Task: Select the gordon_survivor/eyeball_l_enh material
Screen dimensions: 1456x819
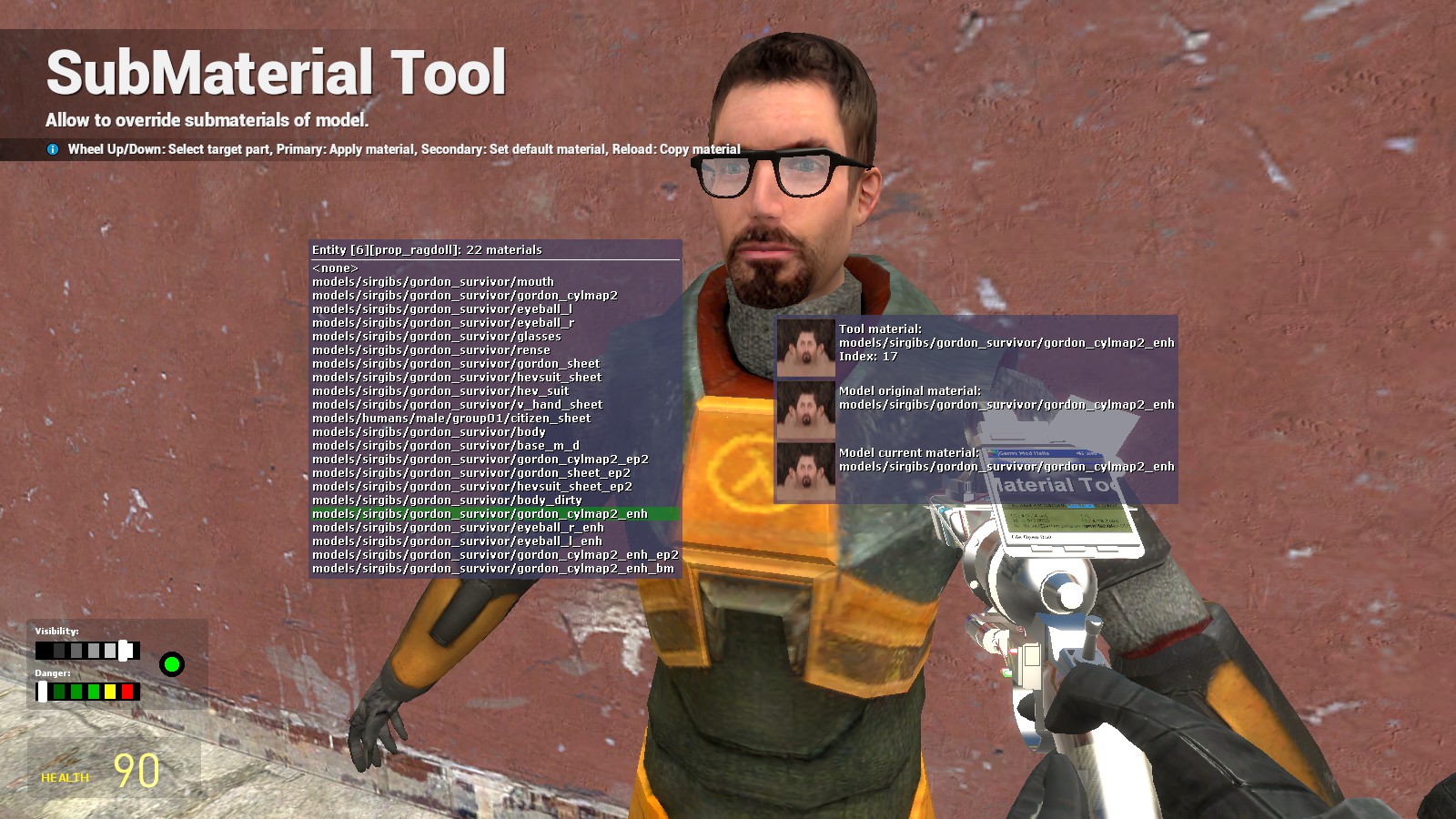Action: tap(495, 541)
